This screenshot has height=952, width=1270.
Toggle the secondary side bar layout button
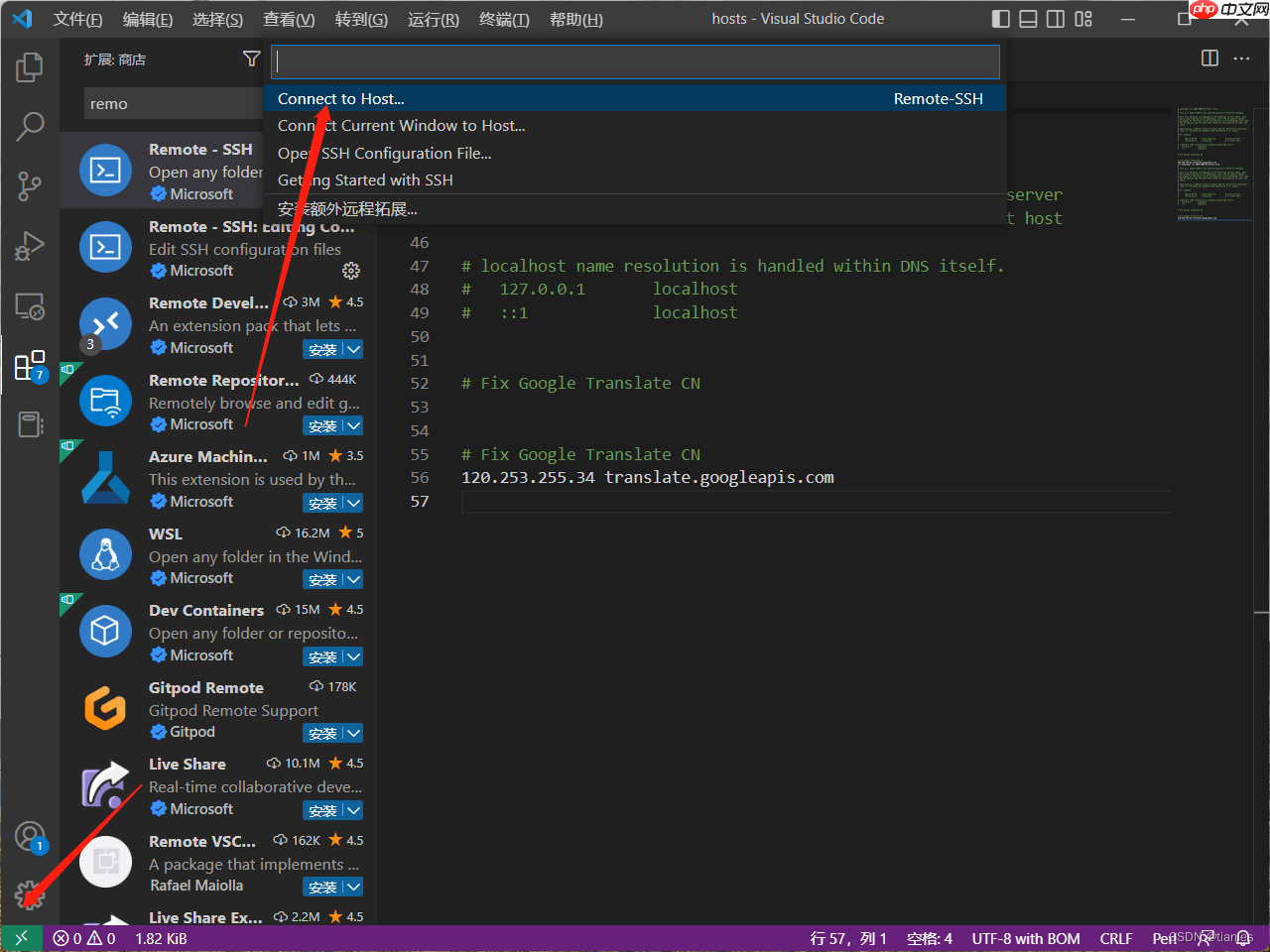[x=1056, y=19]
